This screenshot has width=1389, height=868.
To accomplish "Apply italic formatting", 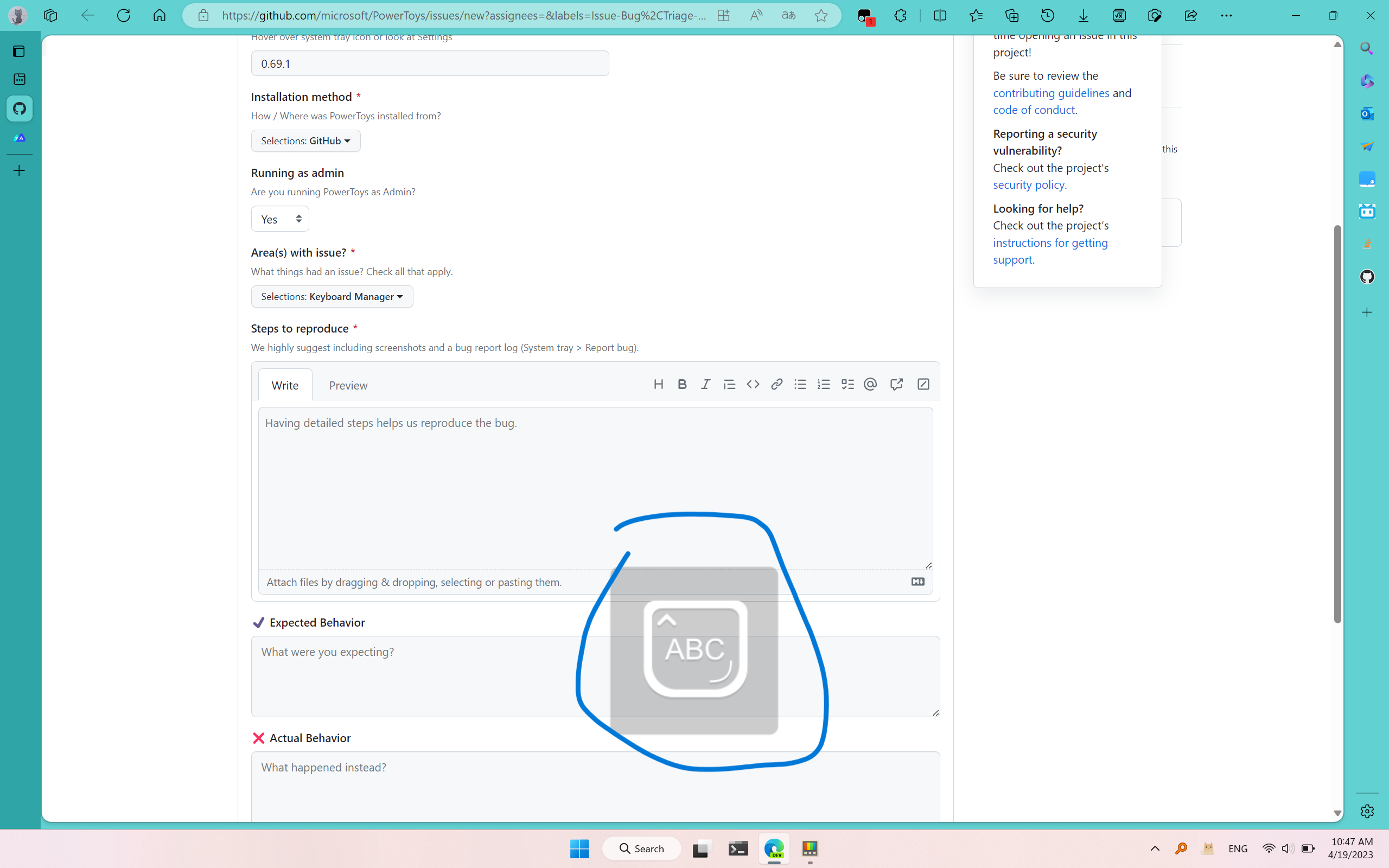I will click(705, 384).
